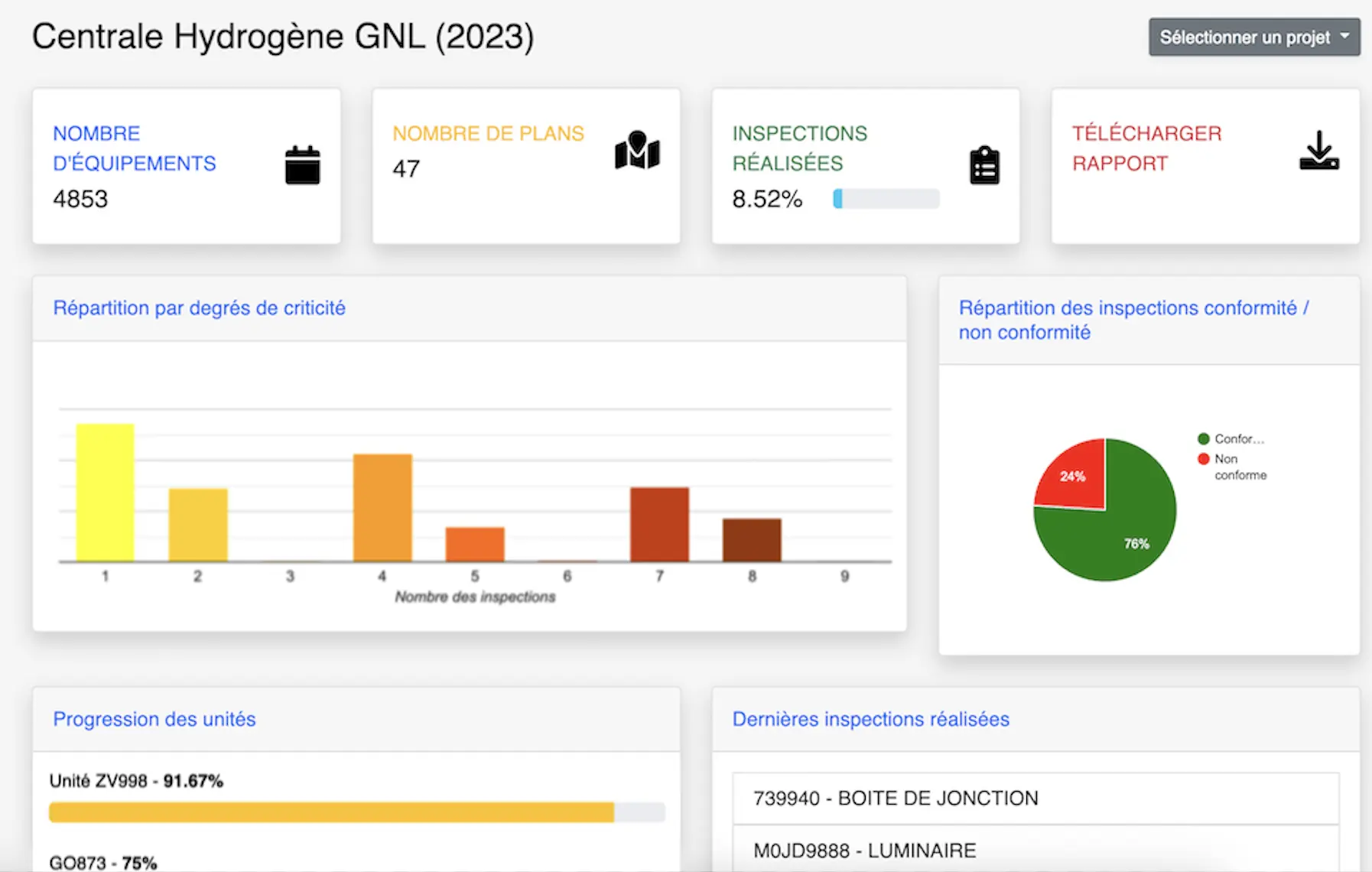
Task: Click the Unité ZV998 progress bar
Action: [357, 812]
